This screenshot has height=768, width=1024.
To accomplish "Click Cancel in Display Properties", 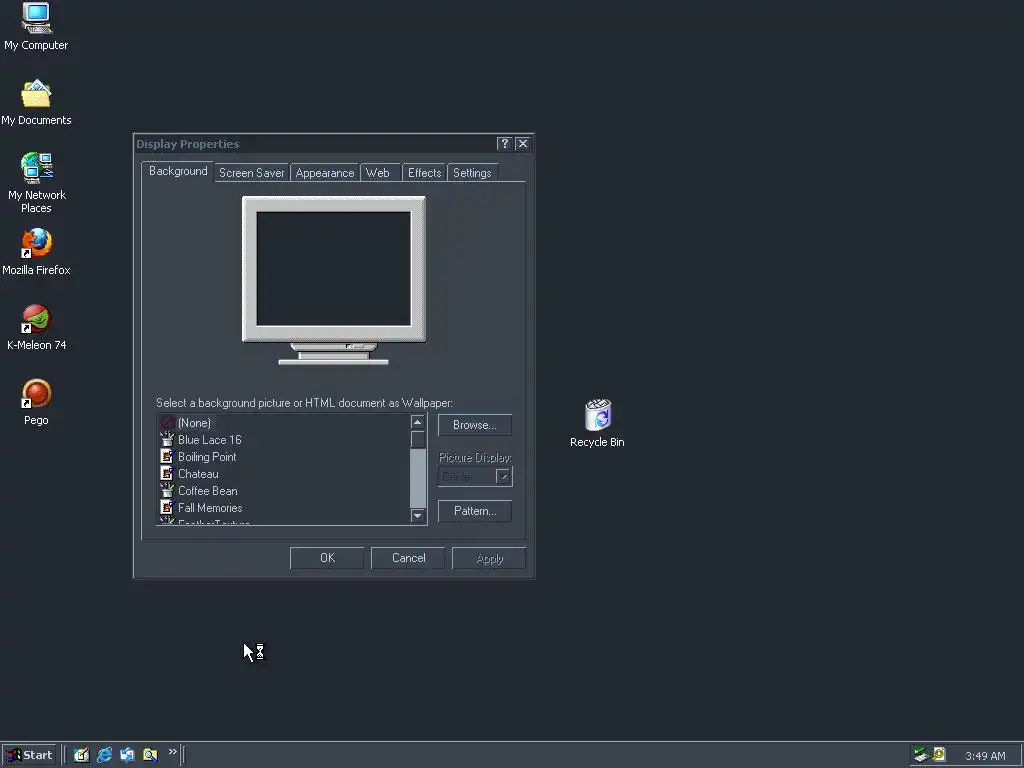I will (x=408, y=558).
